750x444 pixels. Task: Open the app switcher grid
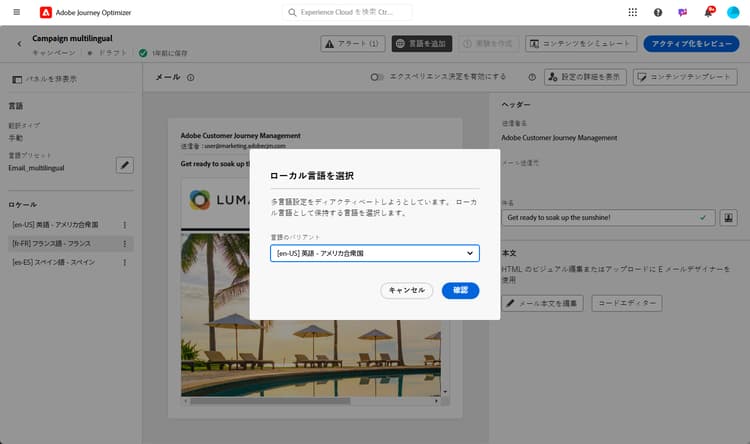click(632, 12)
